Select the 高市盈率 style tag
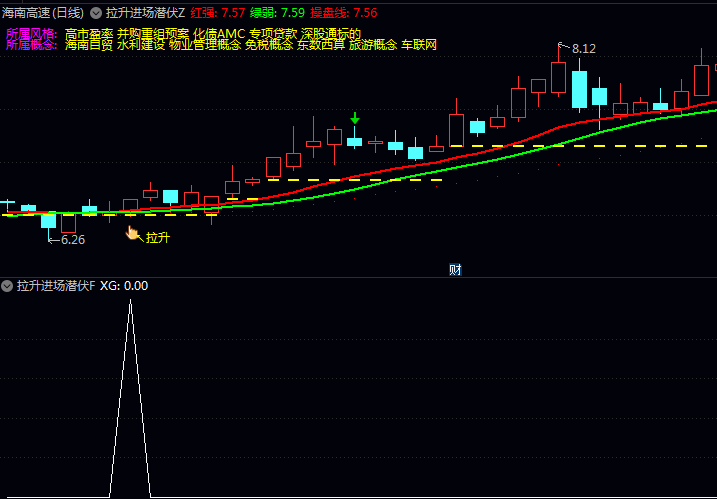This screenshot has height=499, width=717. coord(89,34)
